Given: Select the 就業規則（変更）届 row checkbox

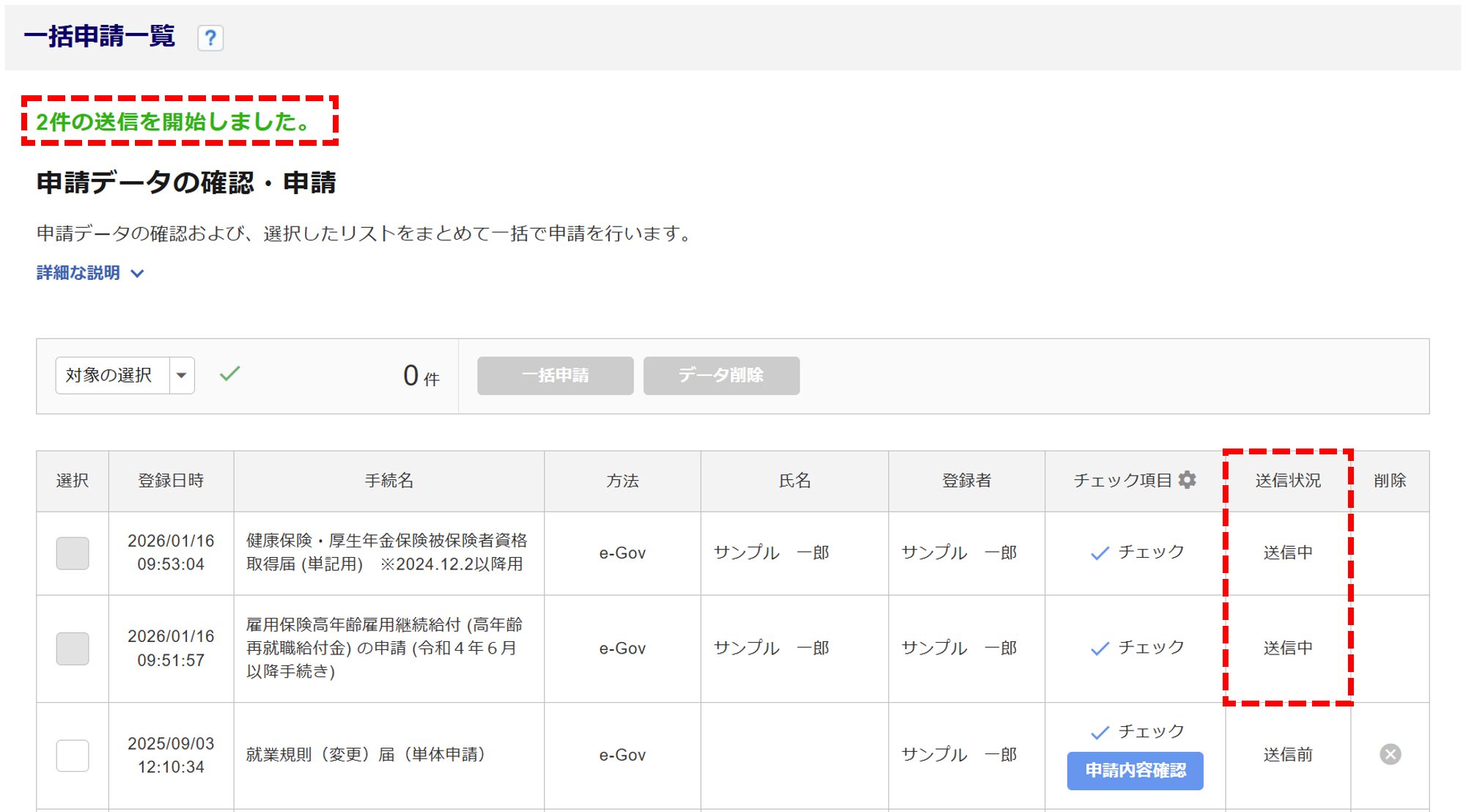Looking at the screenshot, I should click(x=73, y=755).
